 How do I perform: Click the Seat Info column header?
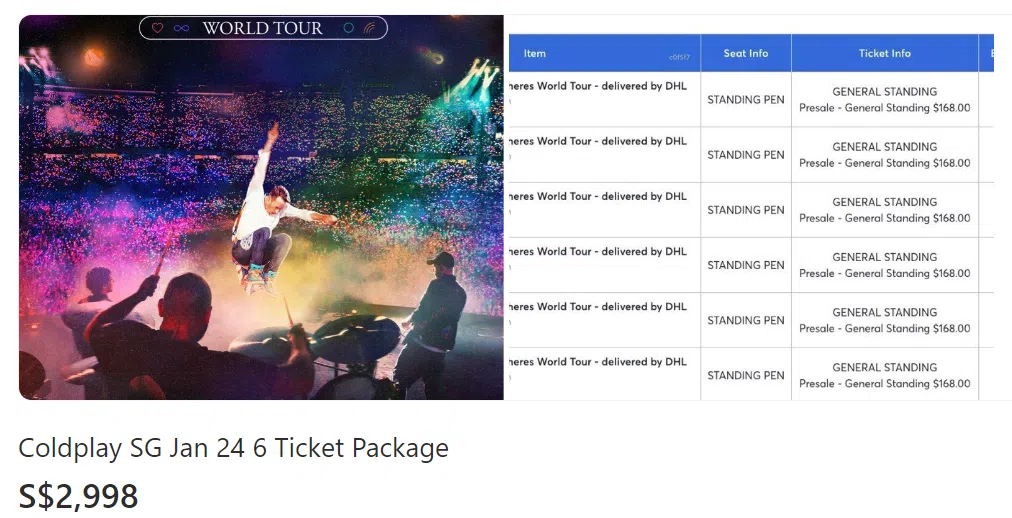click(745, 53)
